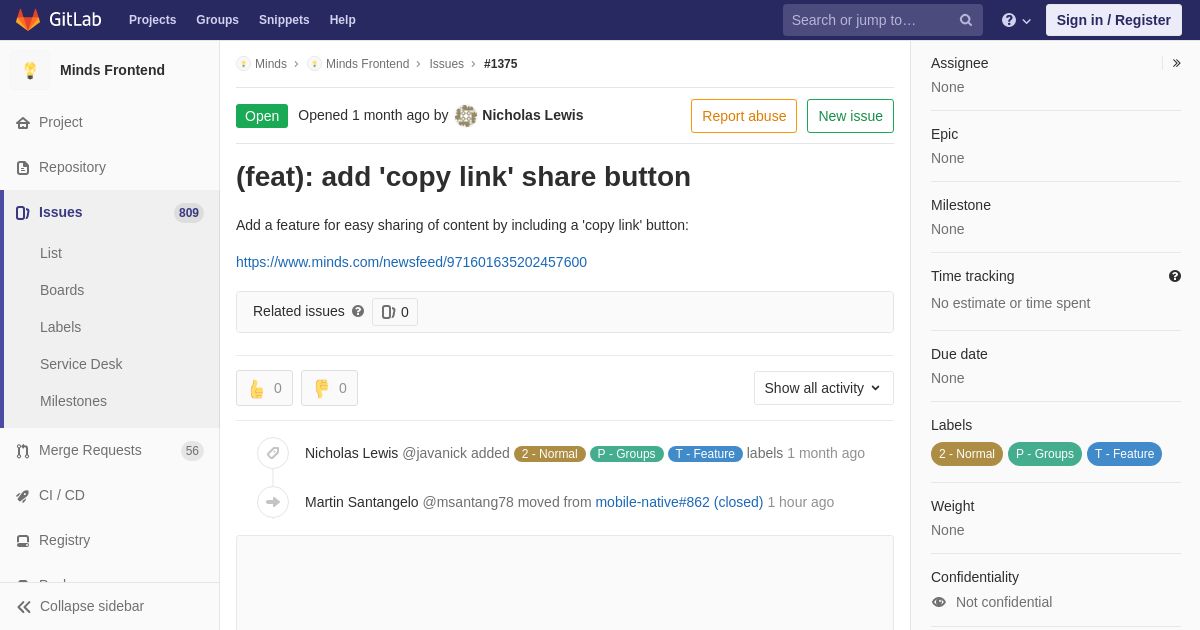Click the Issues icon in sidebar
The image size is (1200, 630).
pyautogui.click(x=23, y=213)
